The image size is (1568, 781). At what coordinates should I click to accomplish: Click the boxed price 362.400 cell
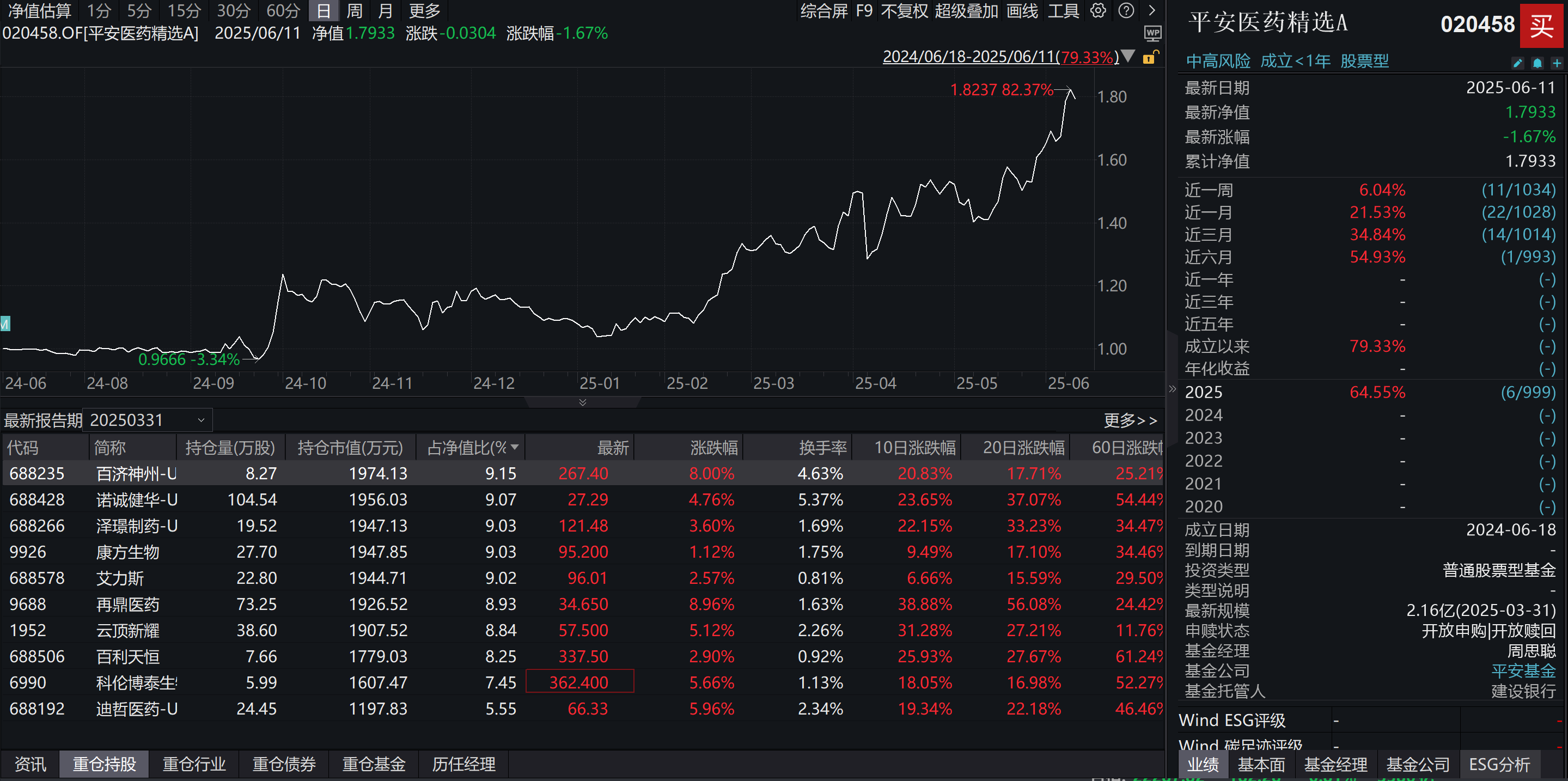(x=579, y=682)
